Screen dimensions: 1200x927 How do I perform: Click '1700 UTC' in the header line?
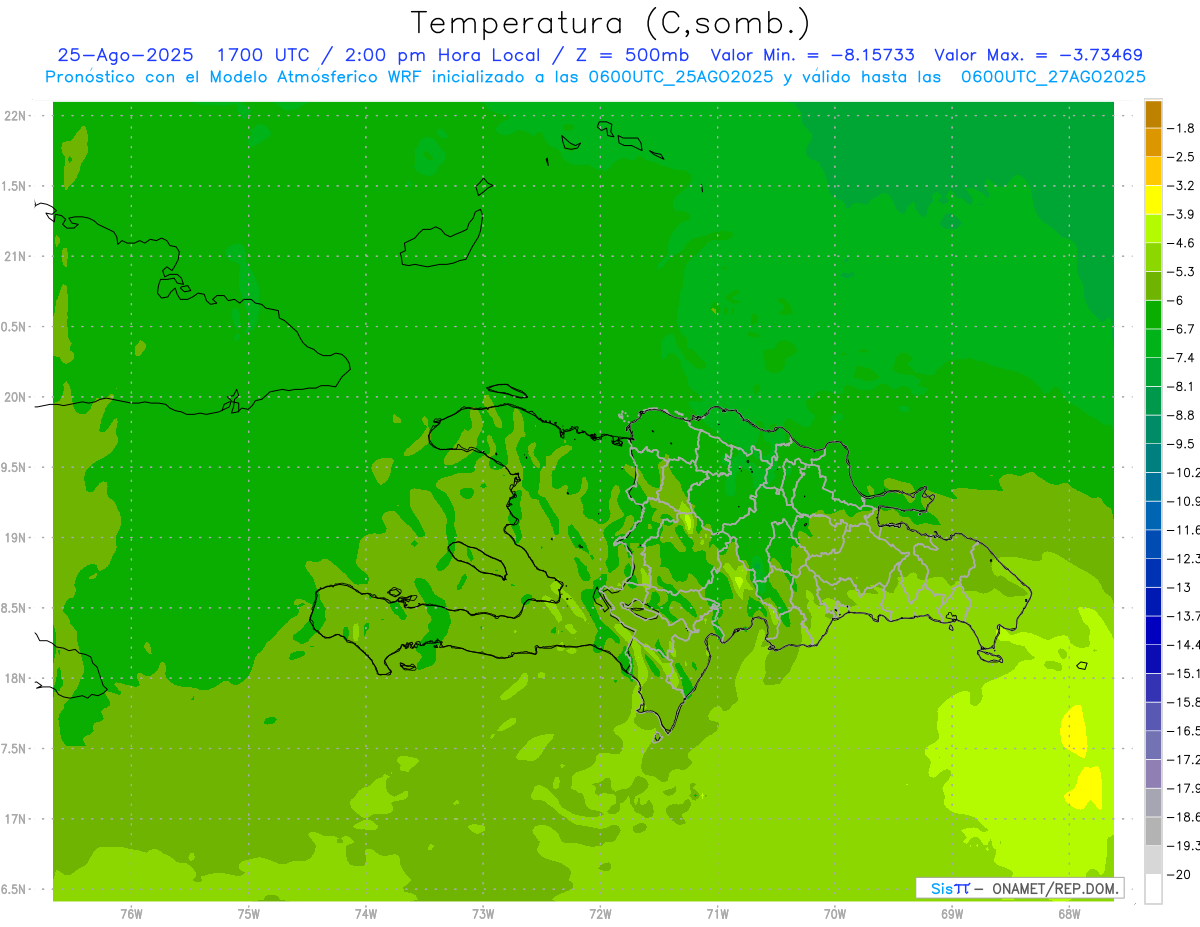coord(263,55)
